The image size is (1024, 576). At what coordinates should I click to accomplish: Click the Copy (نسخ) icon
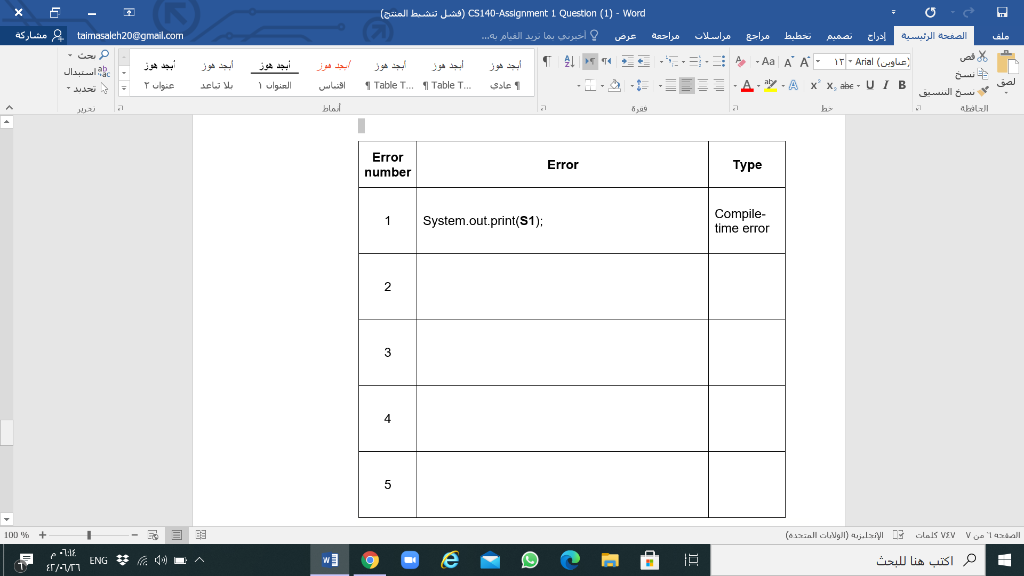point(982,74)
